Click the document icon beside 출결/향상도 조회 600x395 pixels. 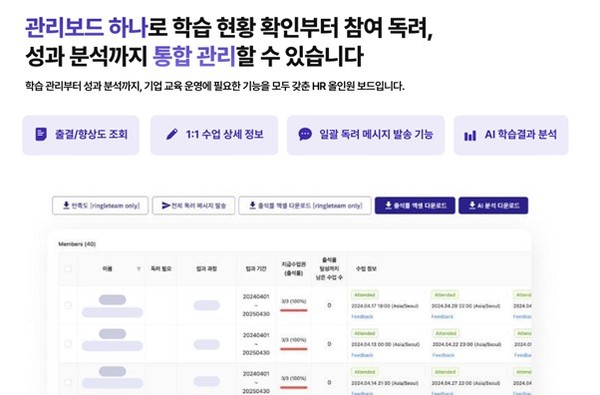(x=41, y=134)
